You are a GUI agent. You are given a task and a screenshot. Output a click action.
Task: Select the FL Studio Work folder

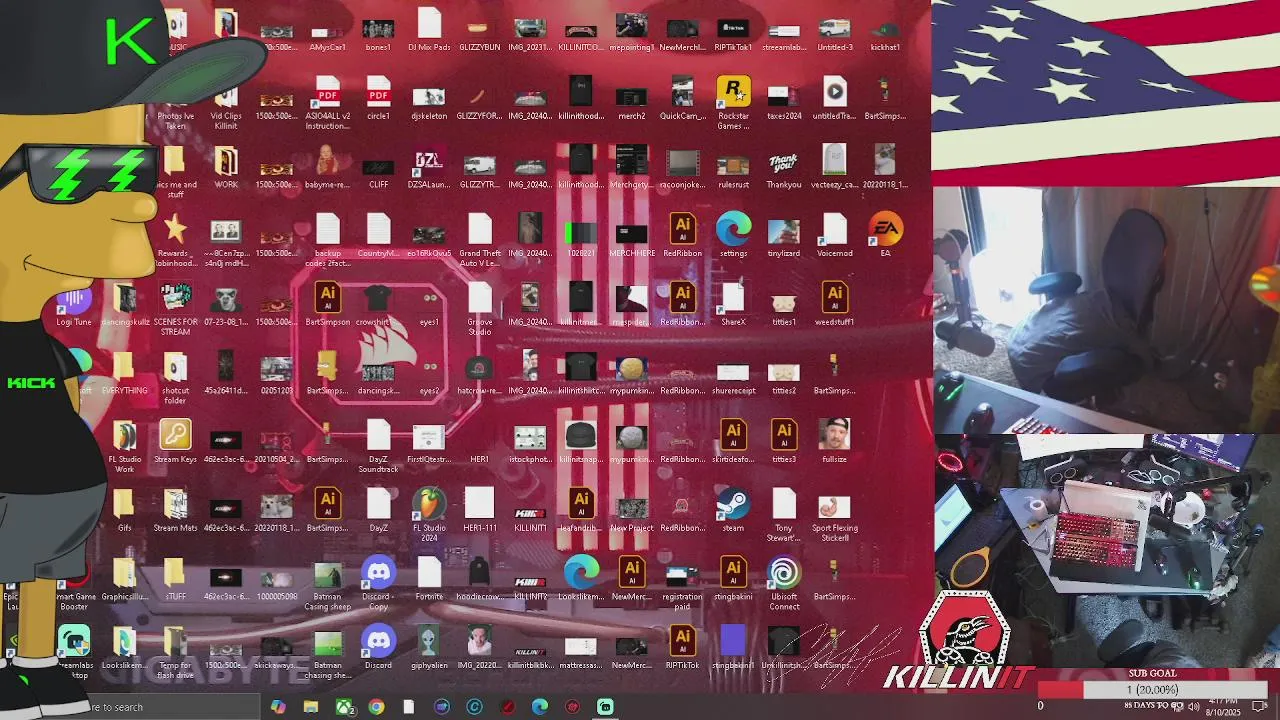pyautogui.click(x=125, y=436)
